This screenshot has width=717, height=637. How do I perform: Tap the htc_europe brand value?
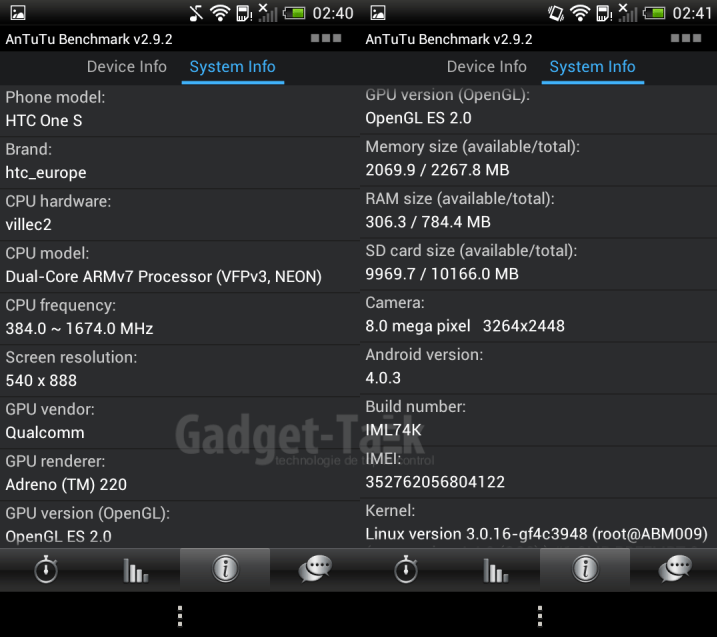click(46, 173)
